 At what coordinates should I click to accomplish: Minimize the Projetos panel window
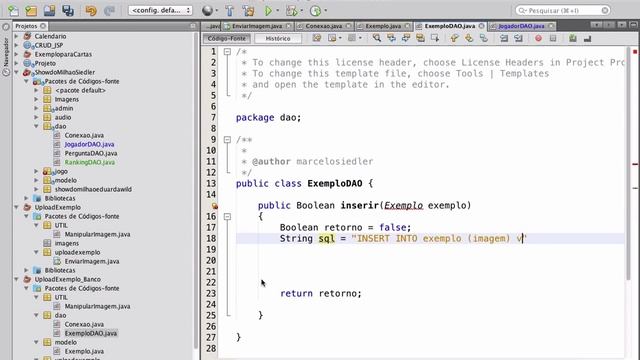coord(193,26)
